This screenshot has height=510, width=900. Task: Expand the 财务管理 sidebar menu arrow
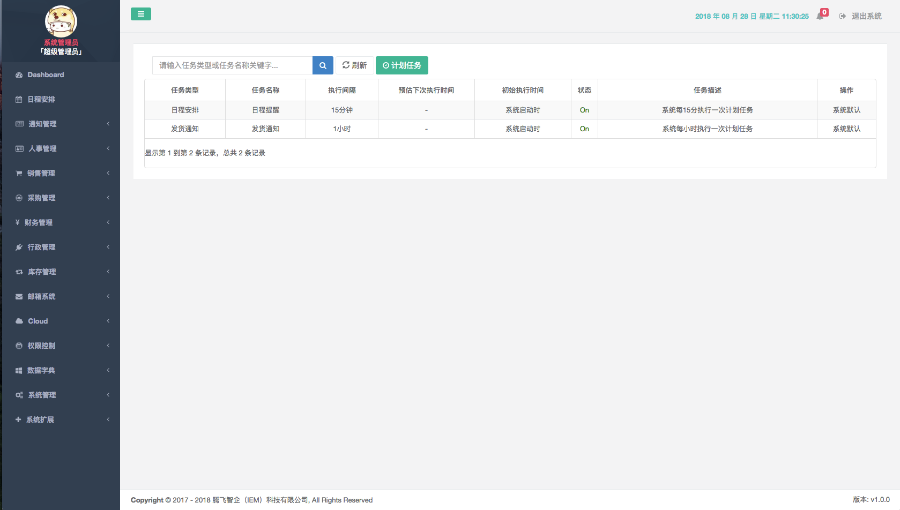[x=108, y=223]
